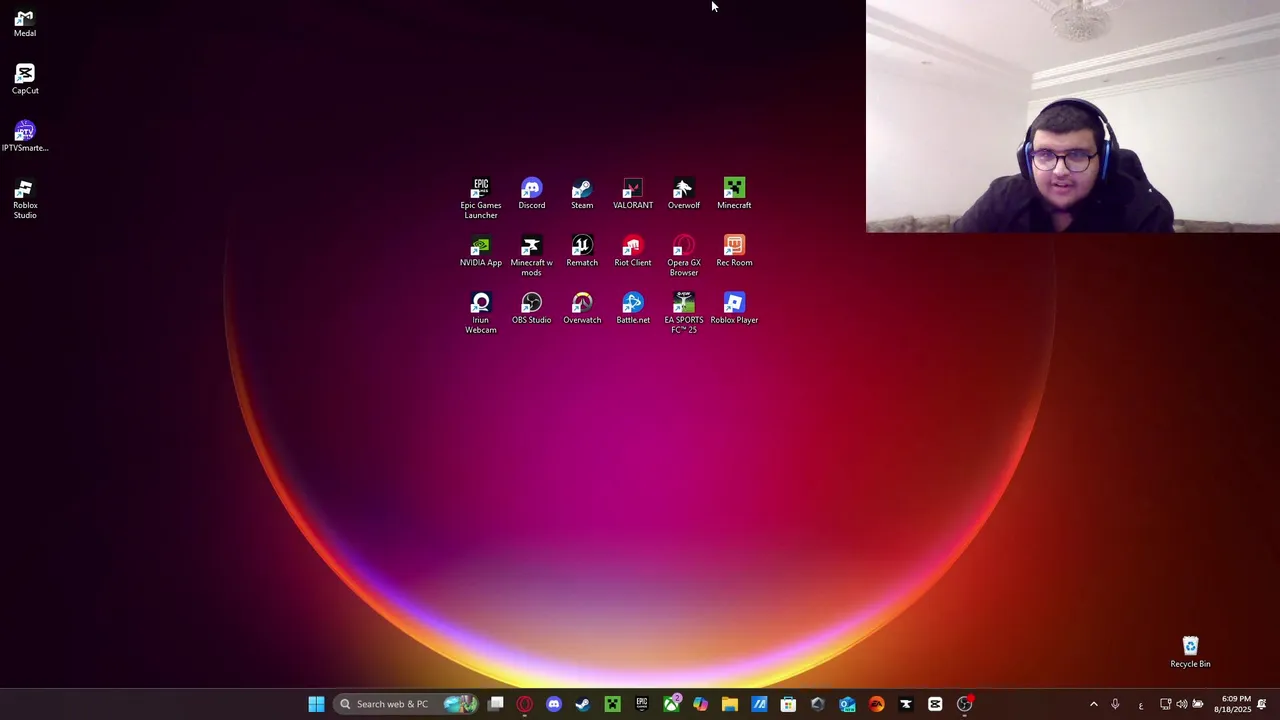Open File Explorer from the taskbar
The height and width of the screenshot is (720, 1280).
point(730,704)
